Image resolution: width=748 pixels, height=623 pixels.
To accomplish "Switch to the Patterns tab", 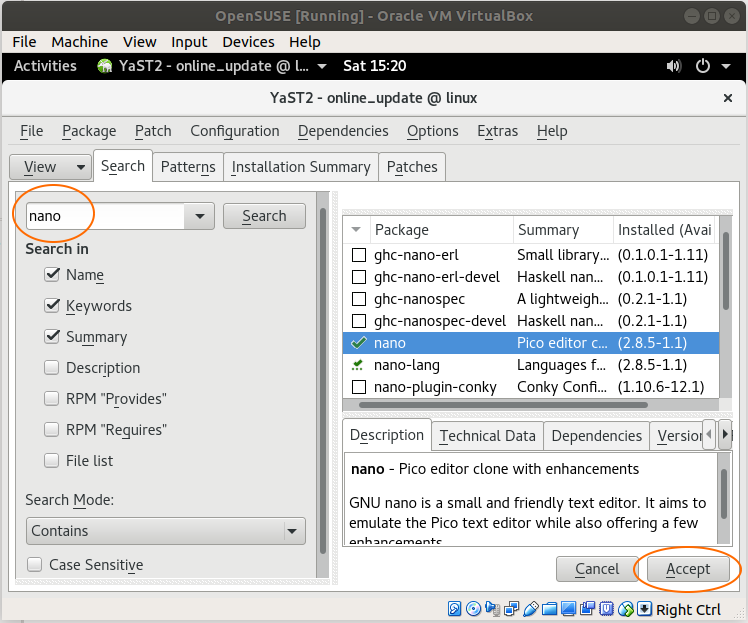I will point(188,167).
